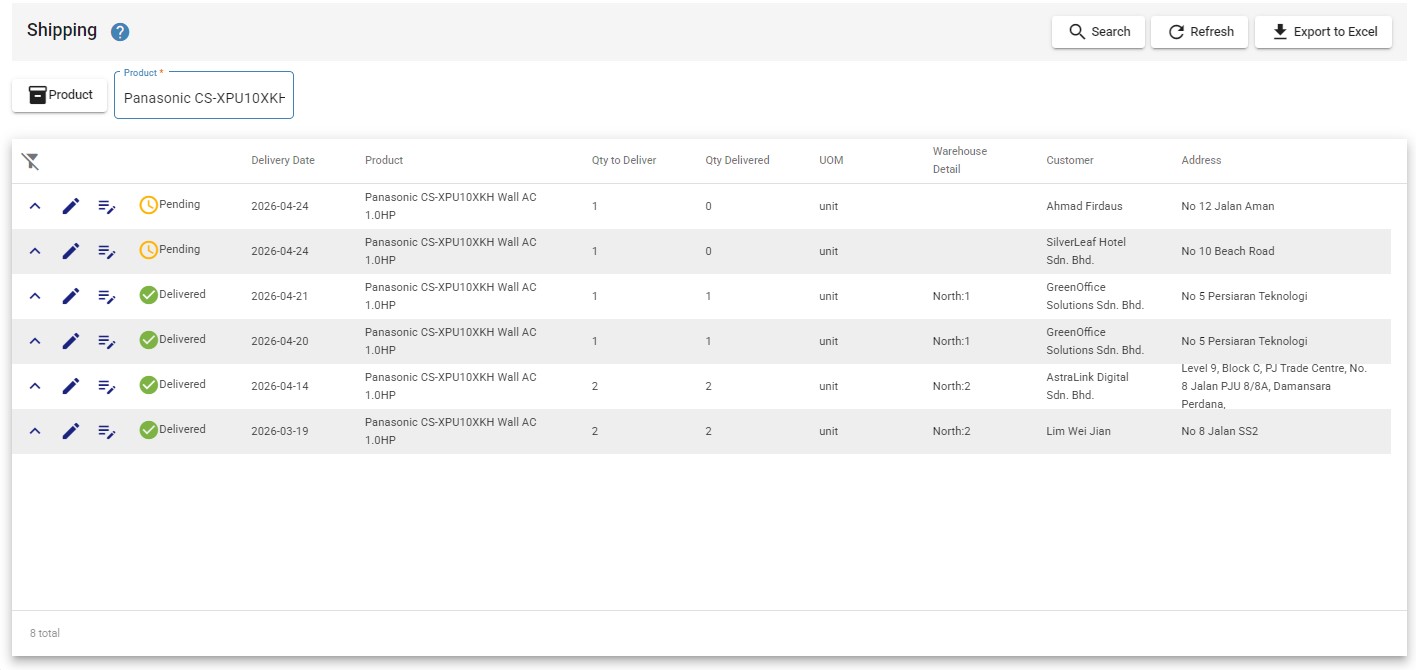
Task: Click Delivered checkmark in 2026-04-20 row
Action: click(148, 340)
